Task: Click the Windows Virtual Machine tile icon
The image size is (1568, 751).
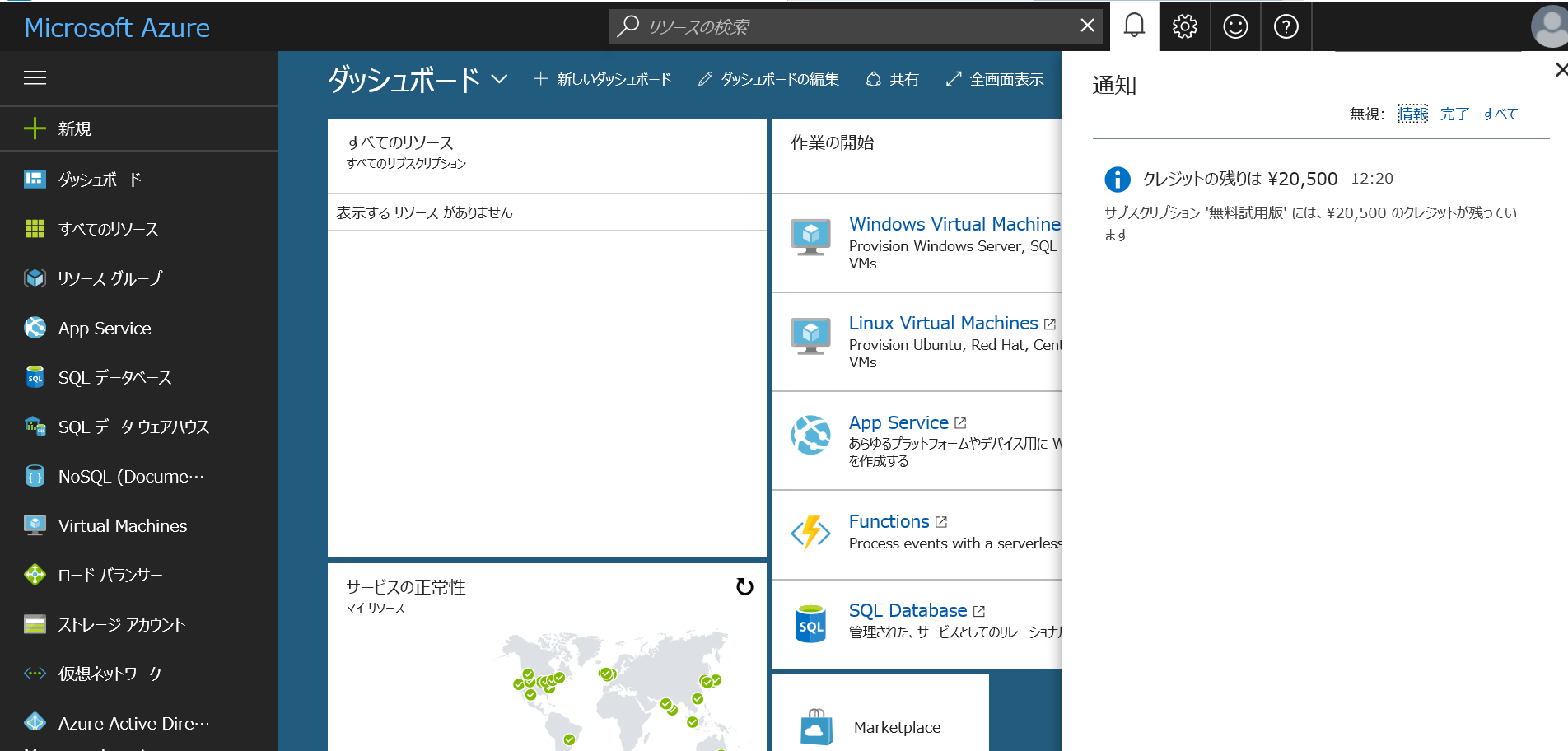Action: [x=810, y=237]
